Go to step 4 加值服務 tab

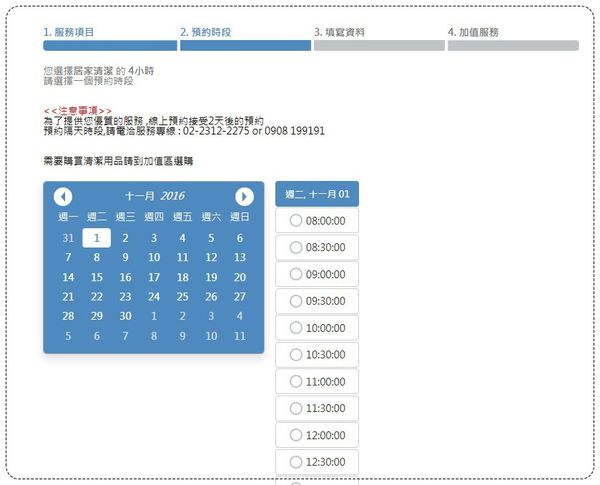tap(473, 32)
